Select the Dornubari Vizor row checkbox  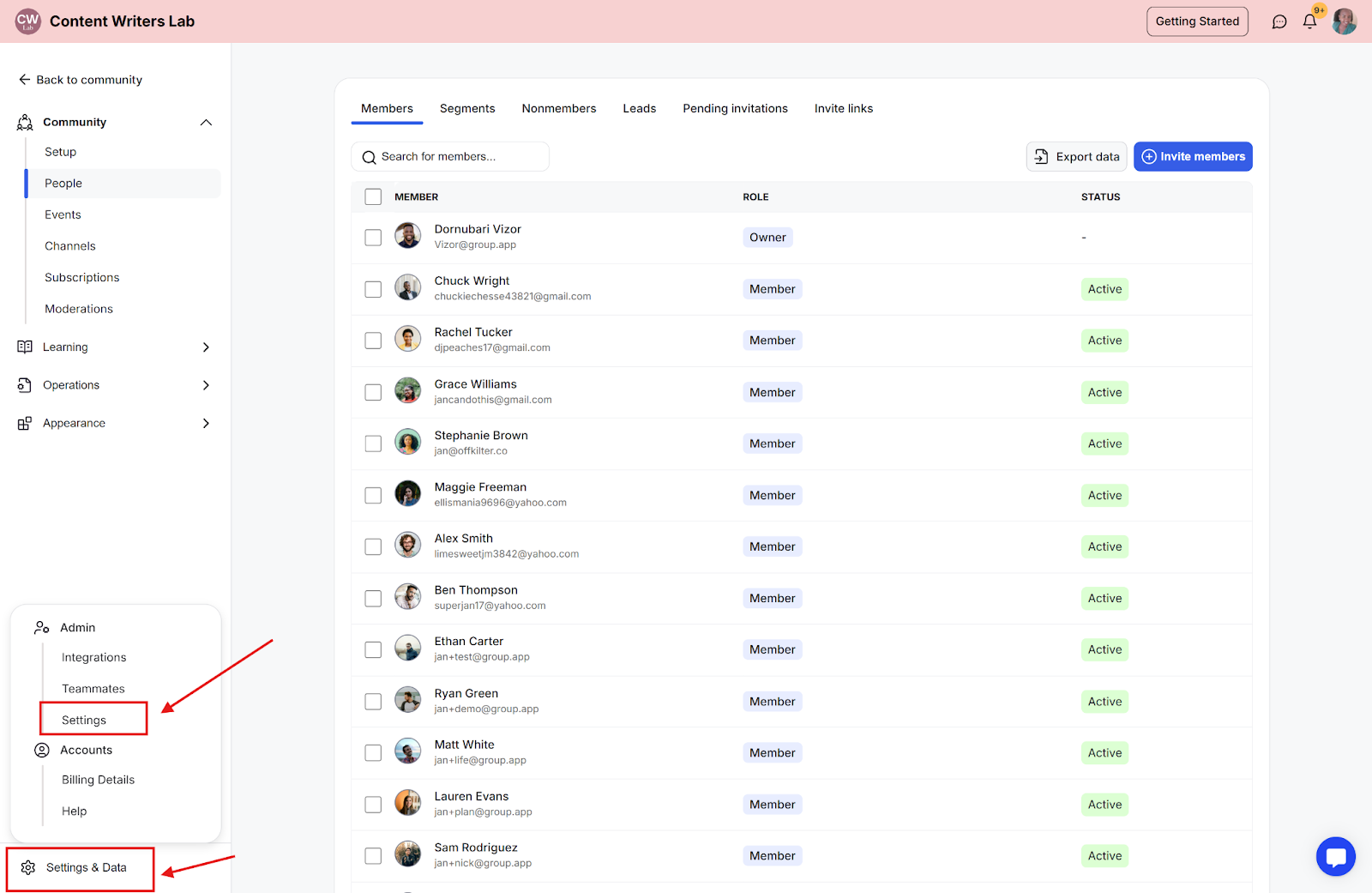pos(373,238)
